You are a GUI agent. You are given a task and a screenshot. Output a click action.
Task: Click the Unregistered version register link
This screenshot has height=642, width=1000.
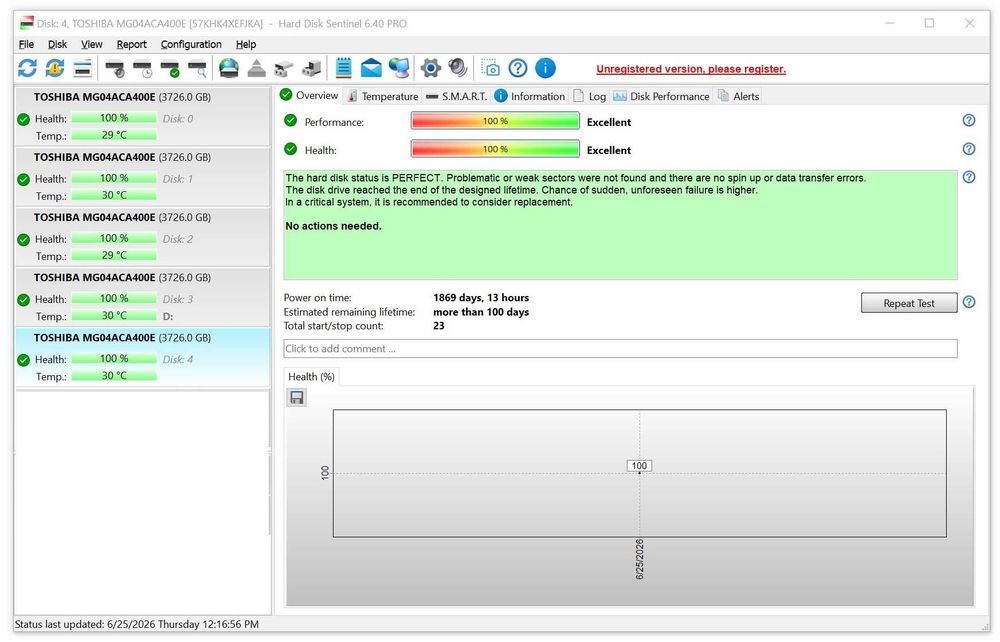pos(691,69)
